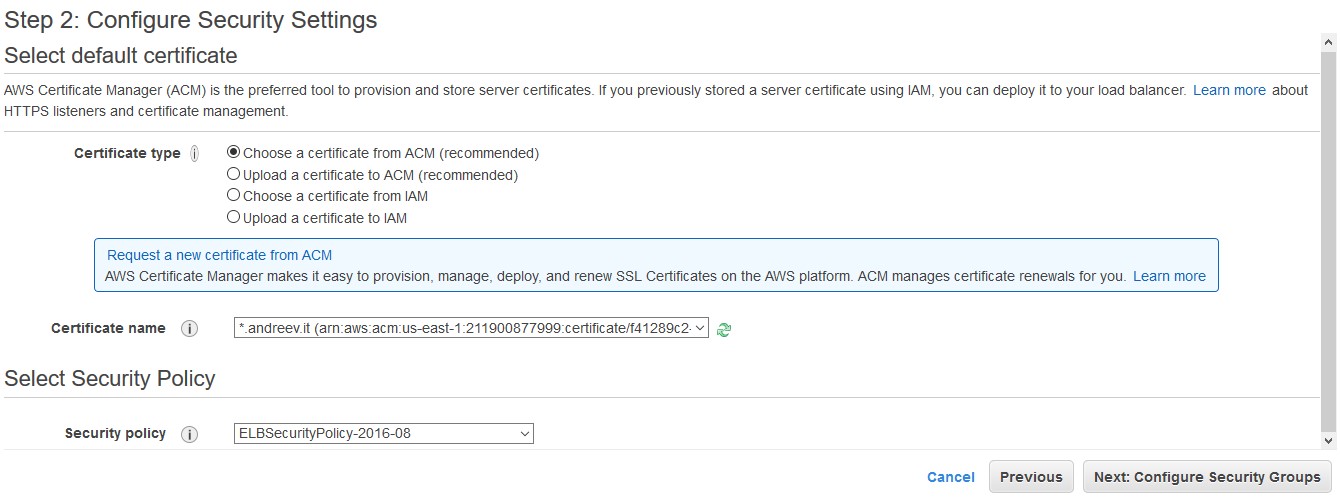Click the Certificate type info icon
This screenshot has width=1340, height=501.
click(x=195, y=154)
